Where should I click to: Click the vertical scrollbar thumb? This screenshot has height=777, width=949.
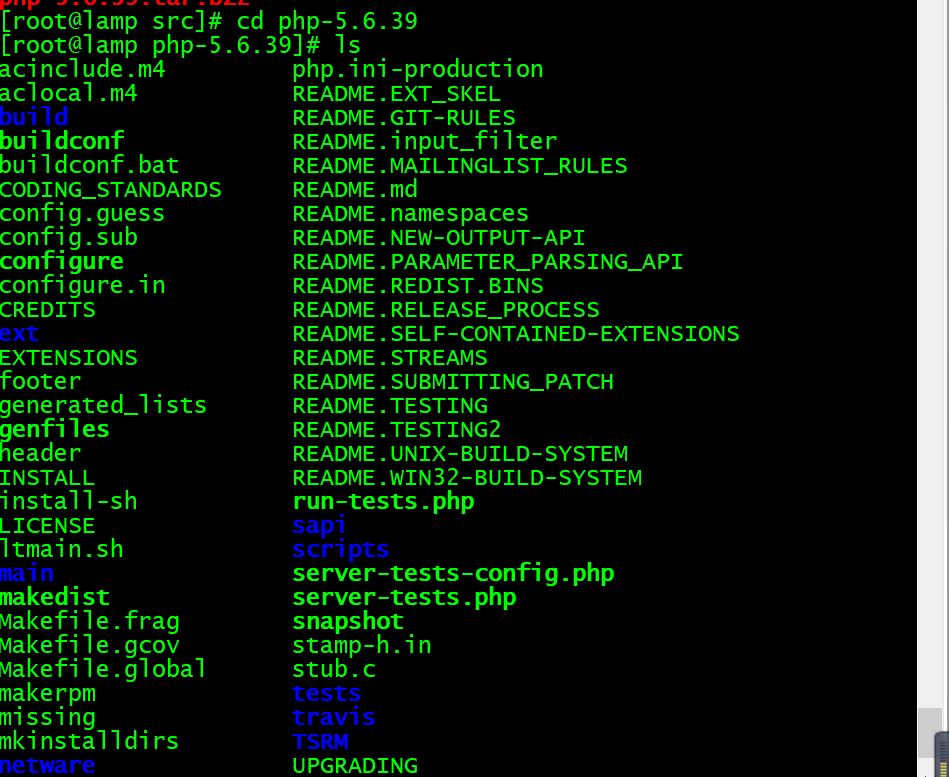tap(930, 732)
